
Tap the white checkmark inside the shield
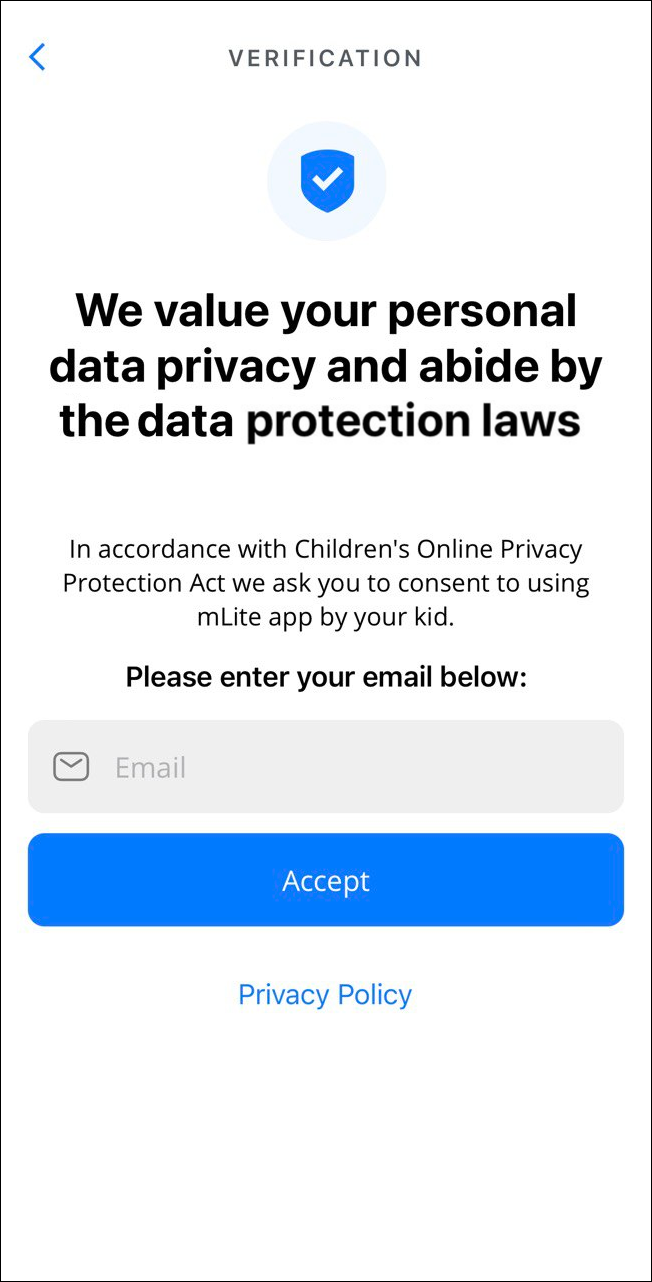point(327,180)
